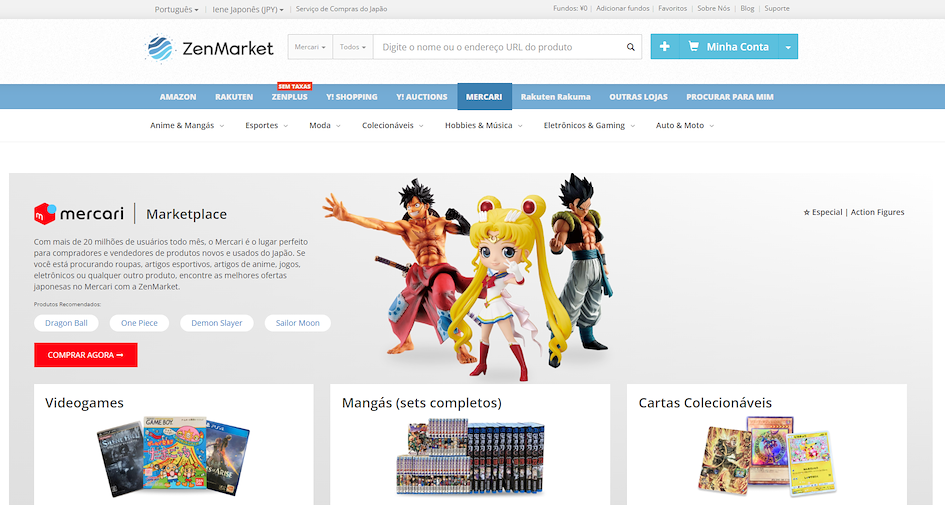Open the Suporte link
The height and width of the screenshot is (505, 945).
777,8
